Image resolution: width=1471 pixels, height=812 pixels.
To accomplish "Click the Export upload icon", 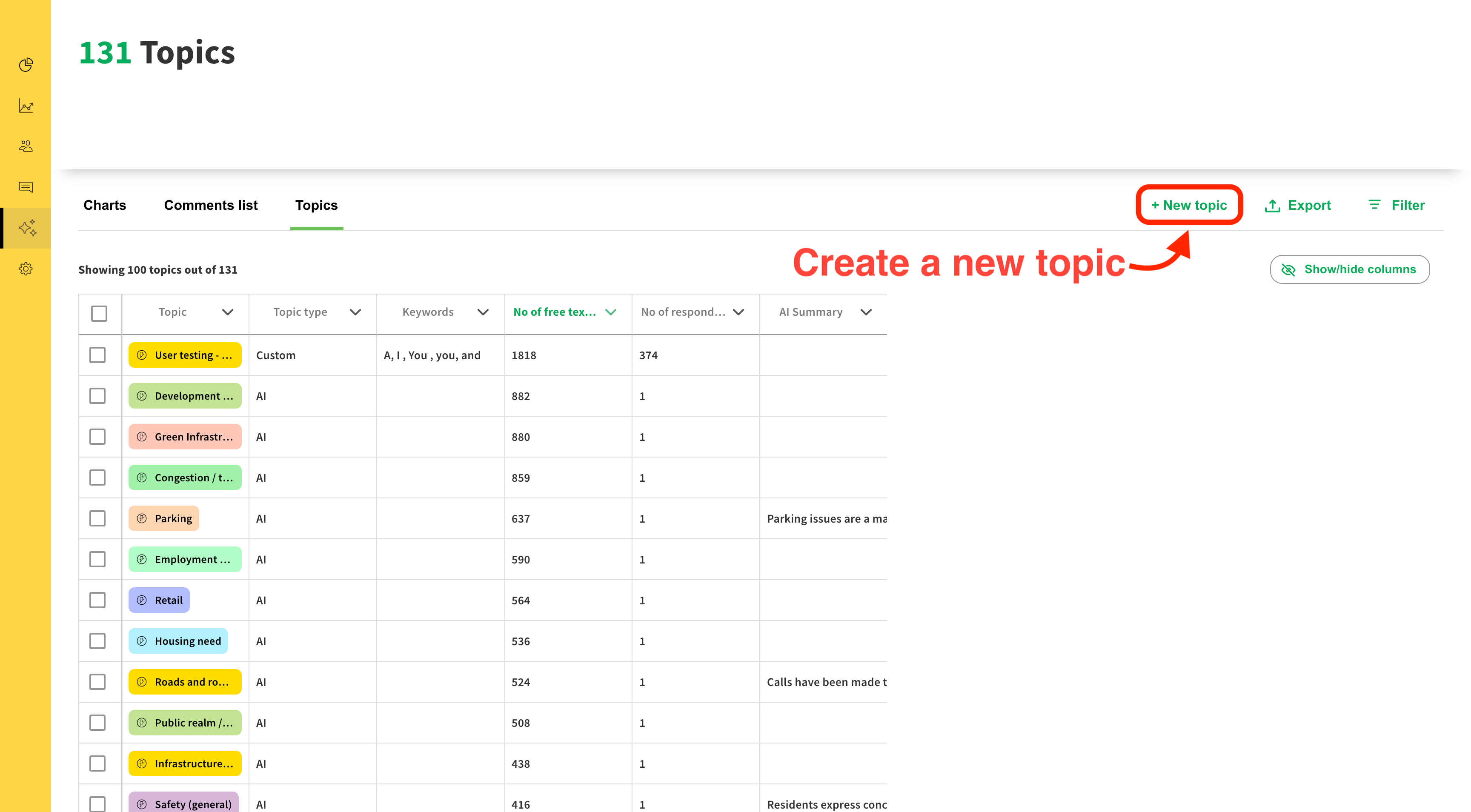I will click(x=1272, y=206).
